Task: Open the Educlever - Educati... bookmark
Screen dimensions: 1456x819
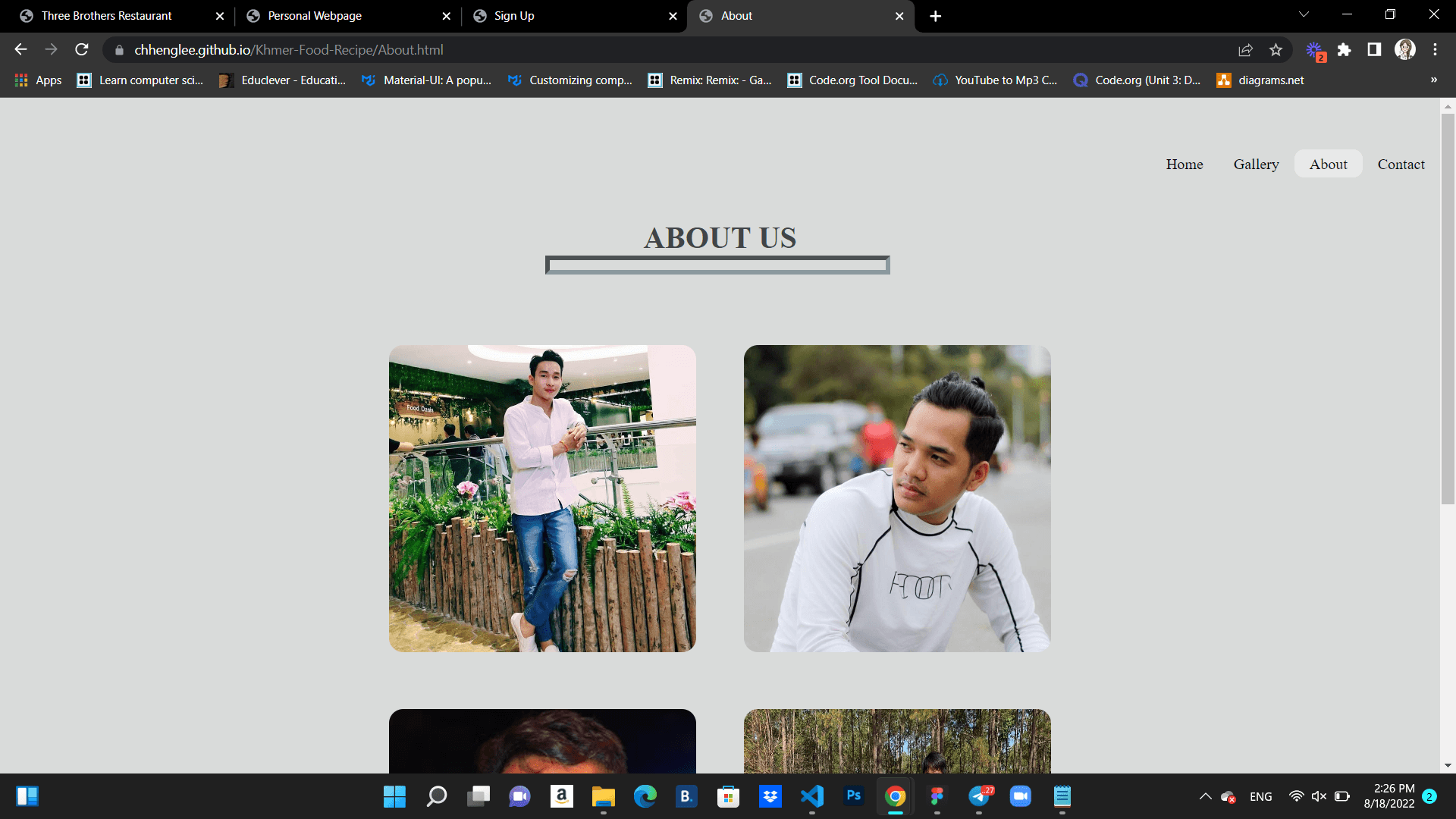Action: pyautogui.click(x=282, y=80)
